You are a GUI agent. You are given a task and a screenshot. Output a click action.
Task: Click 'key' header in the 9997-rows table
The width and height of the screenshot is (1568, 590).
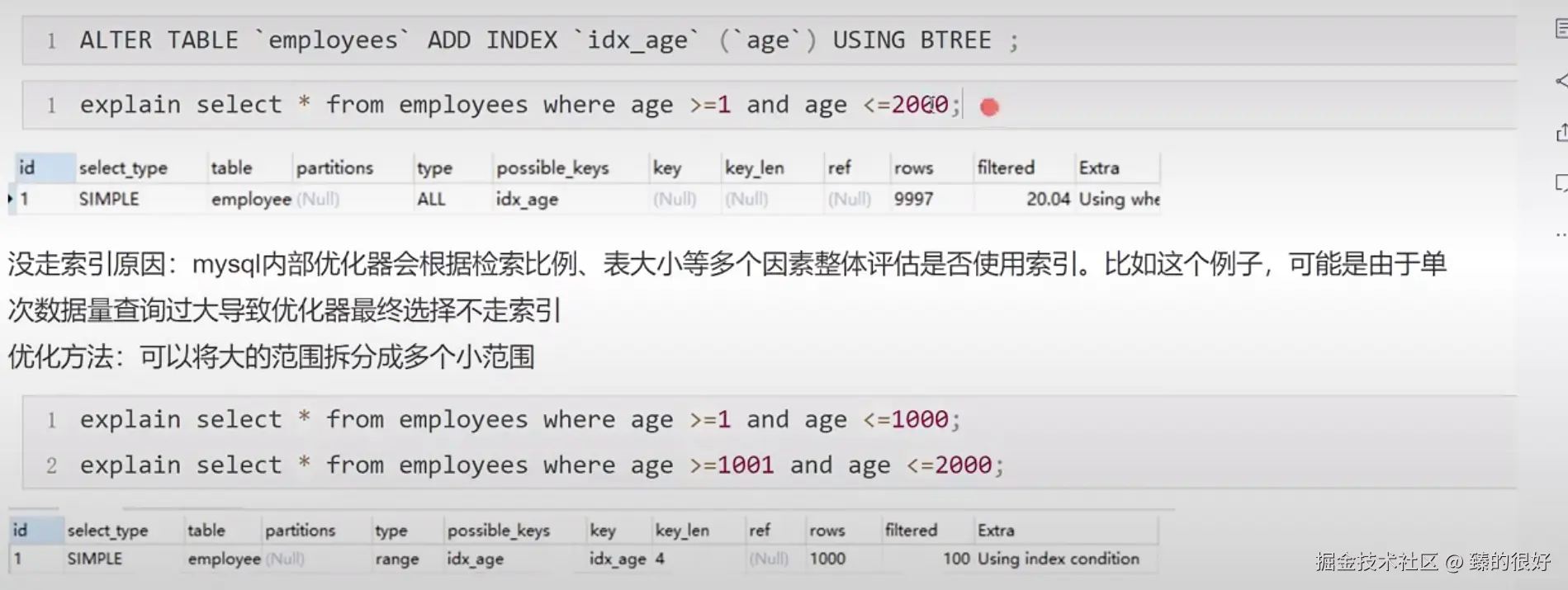coord(667,168)
